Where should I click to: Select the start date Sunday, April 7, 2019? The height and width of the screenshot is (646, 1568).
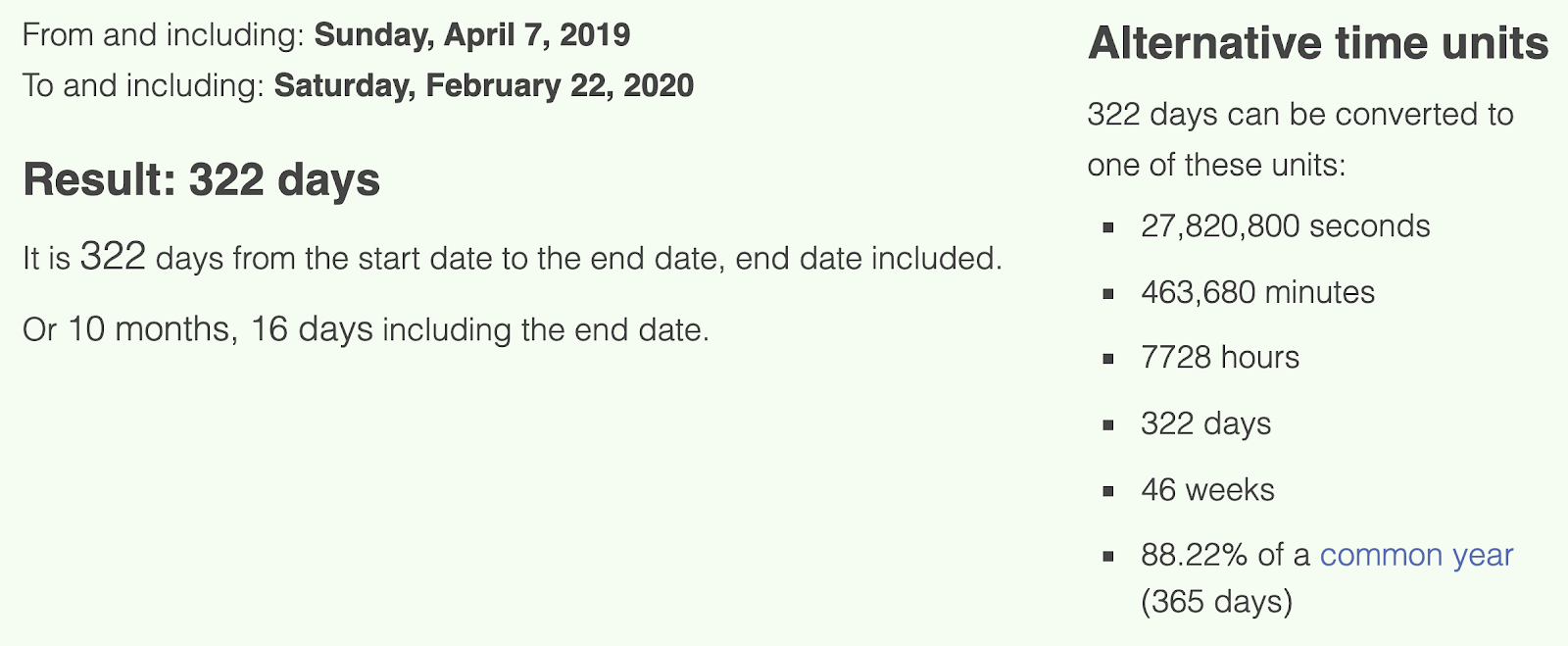pos(471,35)
